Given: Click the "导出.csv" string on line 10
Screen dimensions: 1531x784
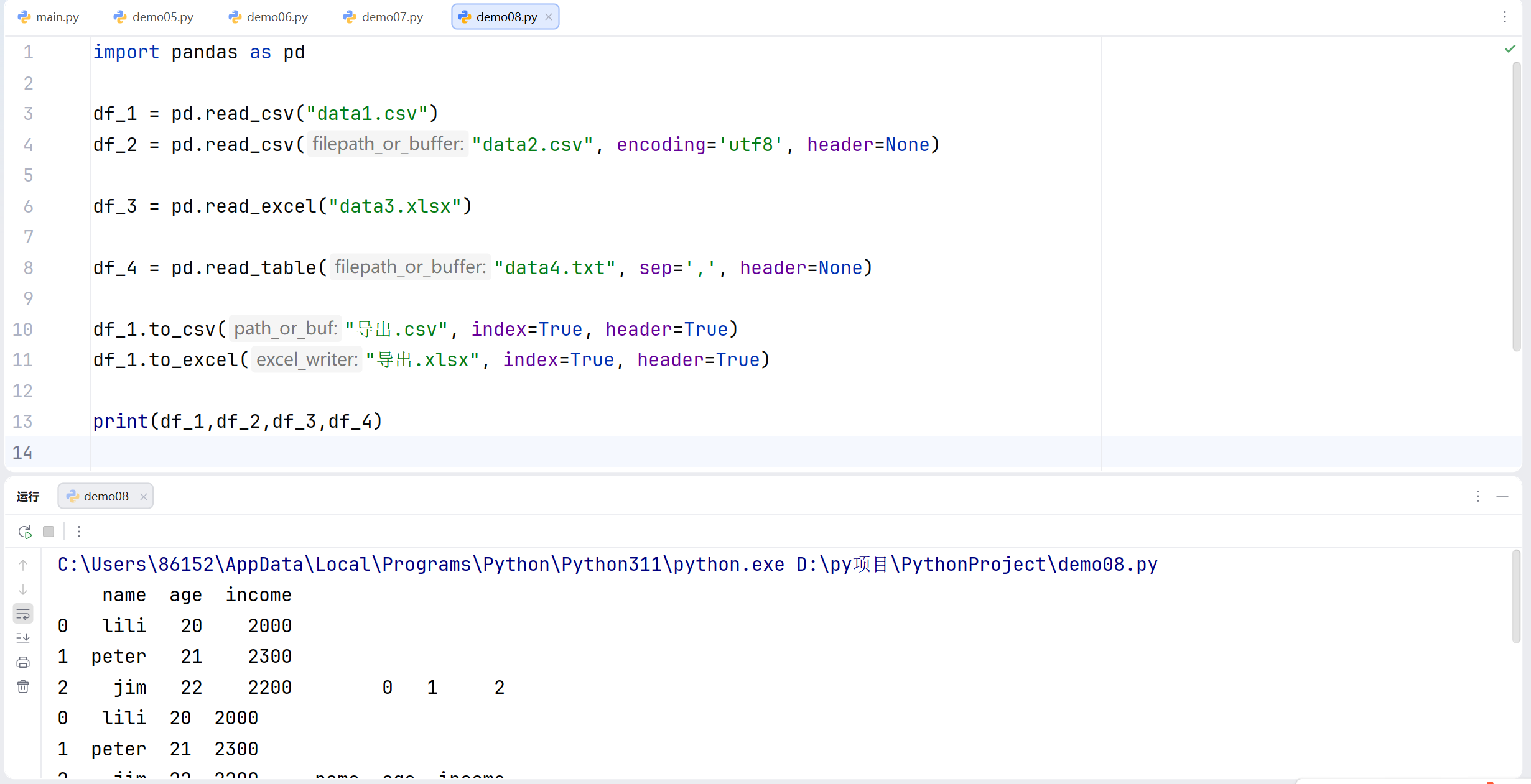Looking at the screenshot, I should pos(396,329).
